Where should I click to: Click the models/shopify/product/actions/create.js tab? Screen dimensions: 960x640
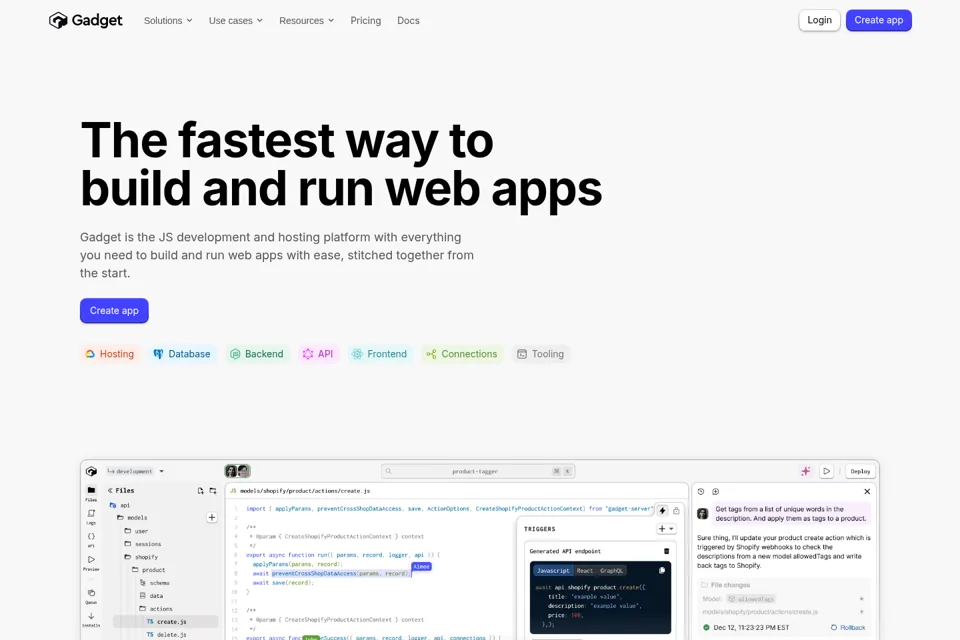(x=300, y=491)
